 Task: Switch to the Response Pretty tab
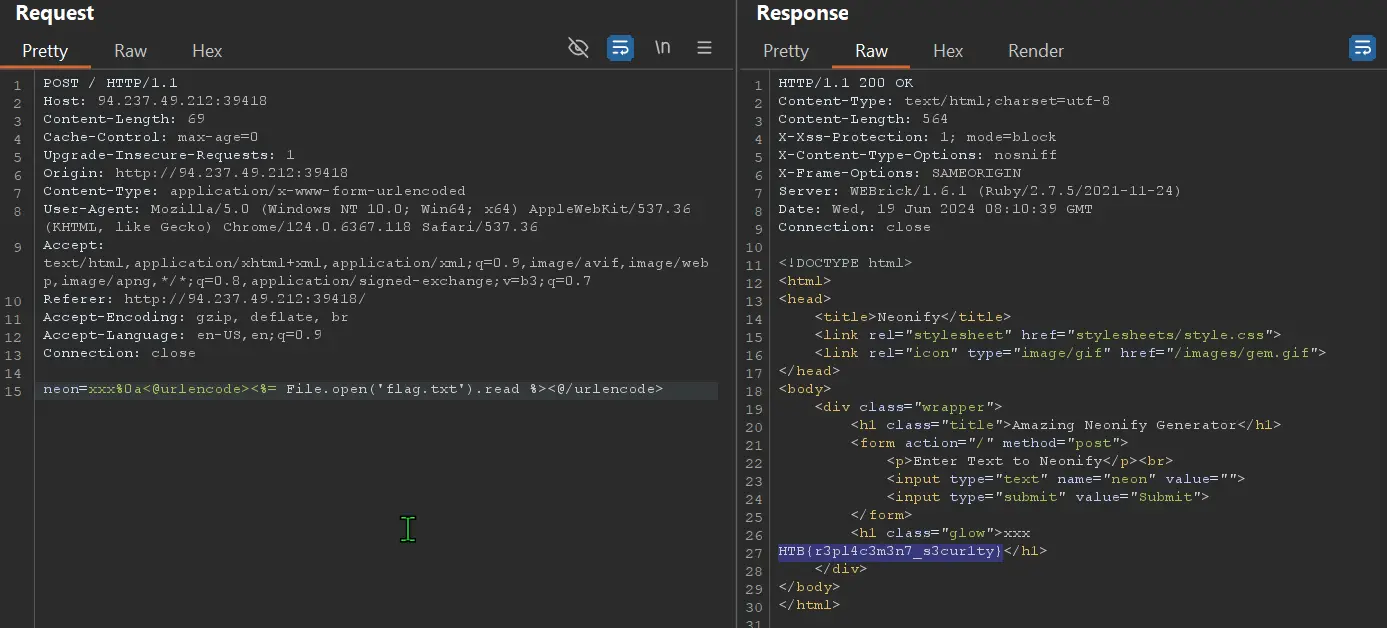click(x=786, y=51)
